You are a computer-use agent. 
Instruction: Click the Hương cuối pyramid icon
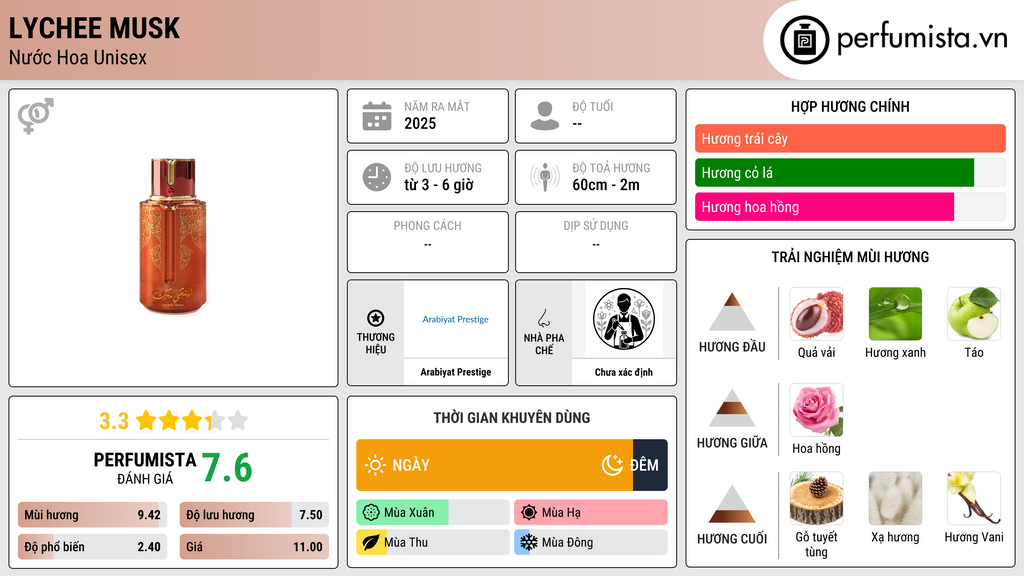click(x=732, y=504)
